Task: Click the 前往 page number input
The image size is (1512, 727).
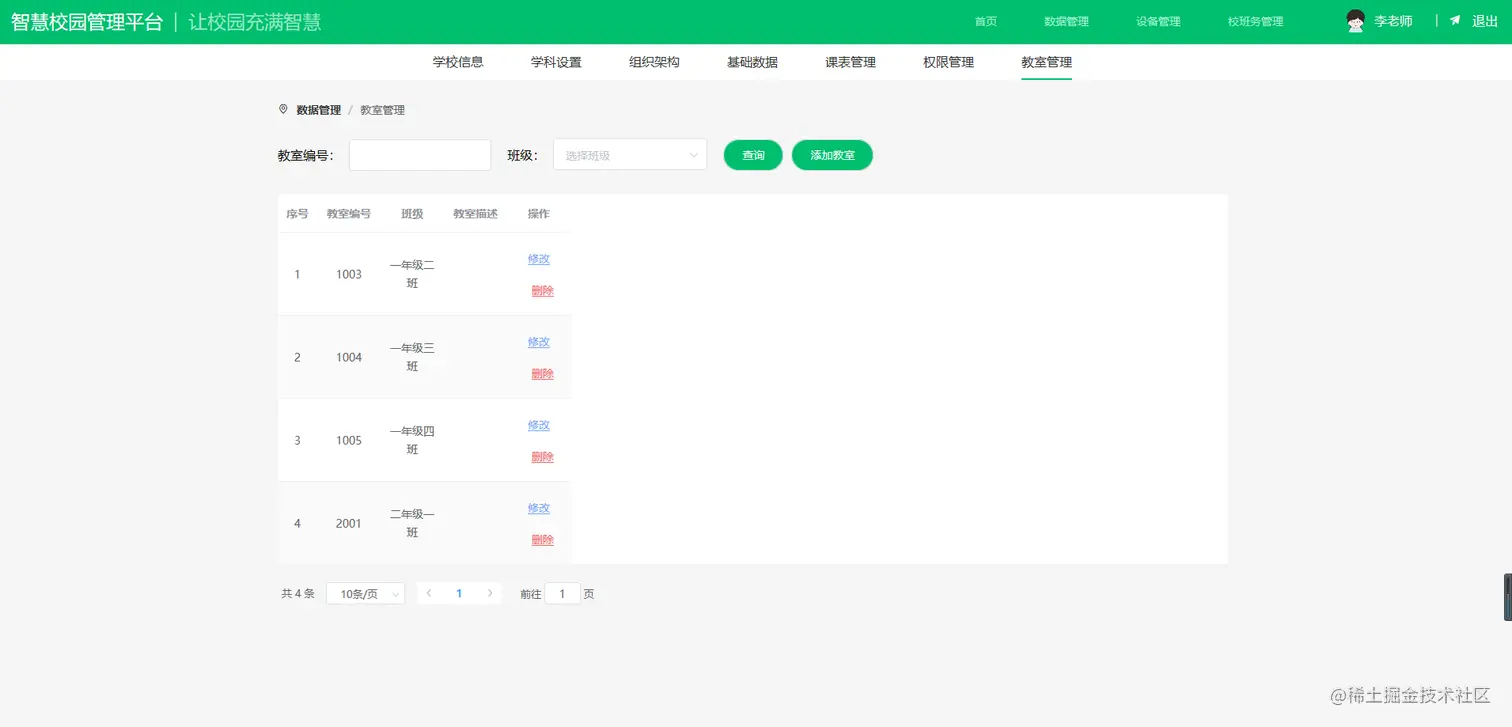Action: tap(562, 593)
